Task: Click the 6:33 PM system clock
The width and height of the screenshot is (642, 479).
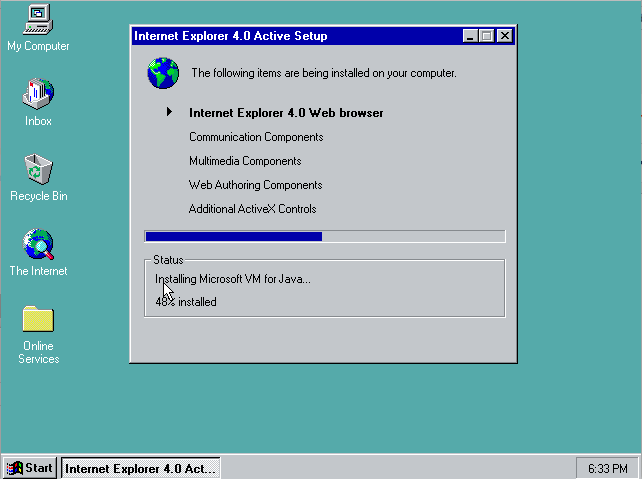Action: pyautogui.click(x=608, y=468)
